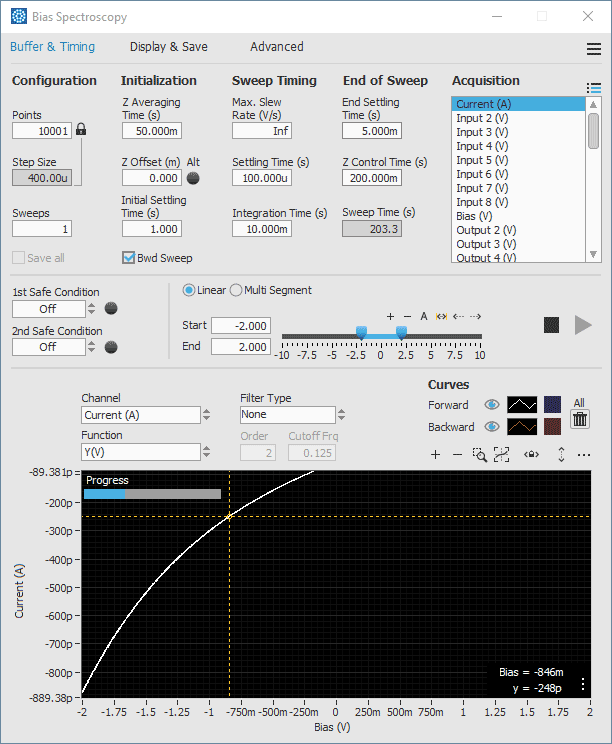Stop the sweep with the square button

[551, 325]
